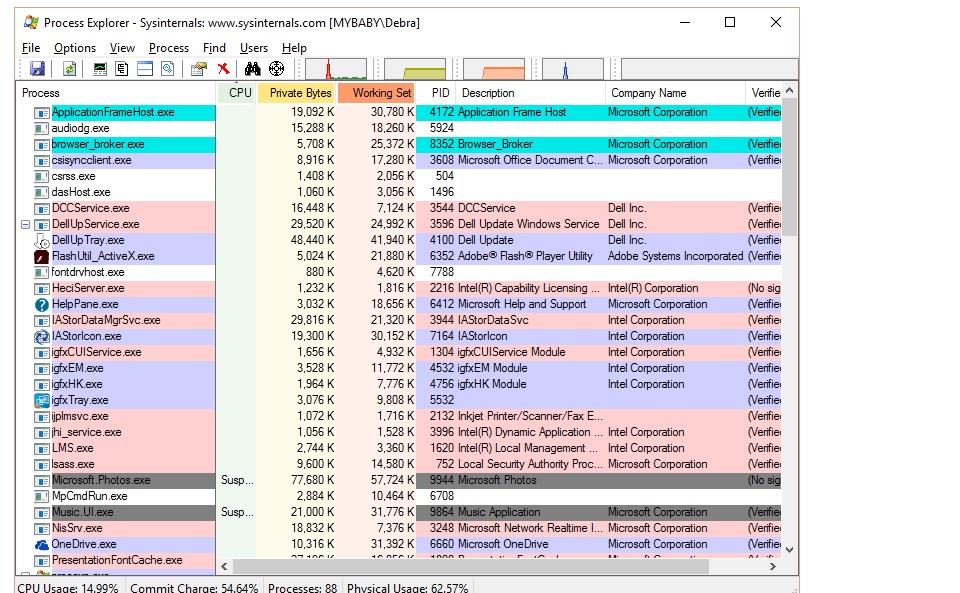
Task: Click the Refresh Now toolbar icon
Action: click(x=69, y=69)
